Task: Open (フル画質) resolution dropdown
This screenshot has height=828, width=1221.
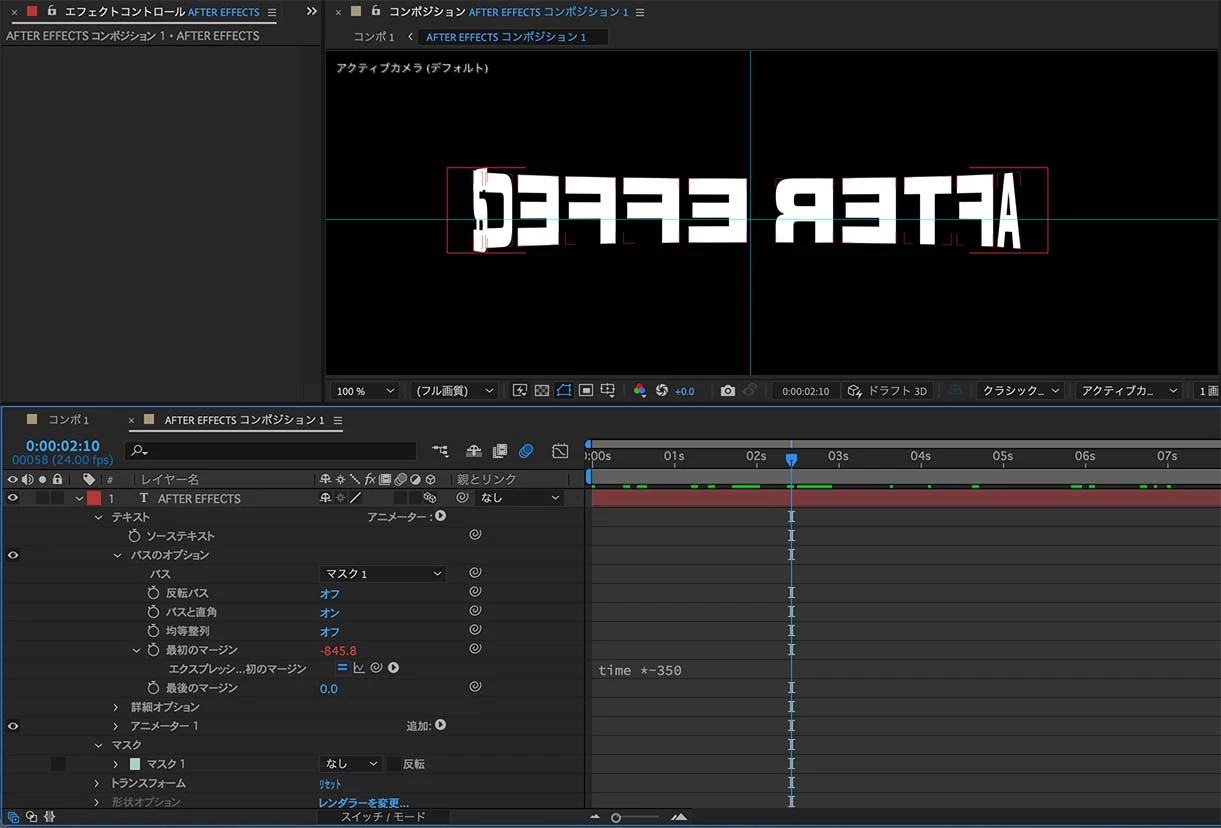Action: pos(455,391)
